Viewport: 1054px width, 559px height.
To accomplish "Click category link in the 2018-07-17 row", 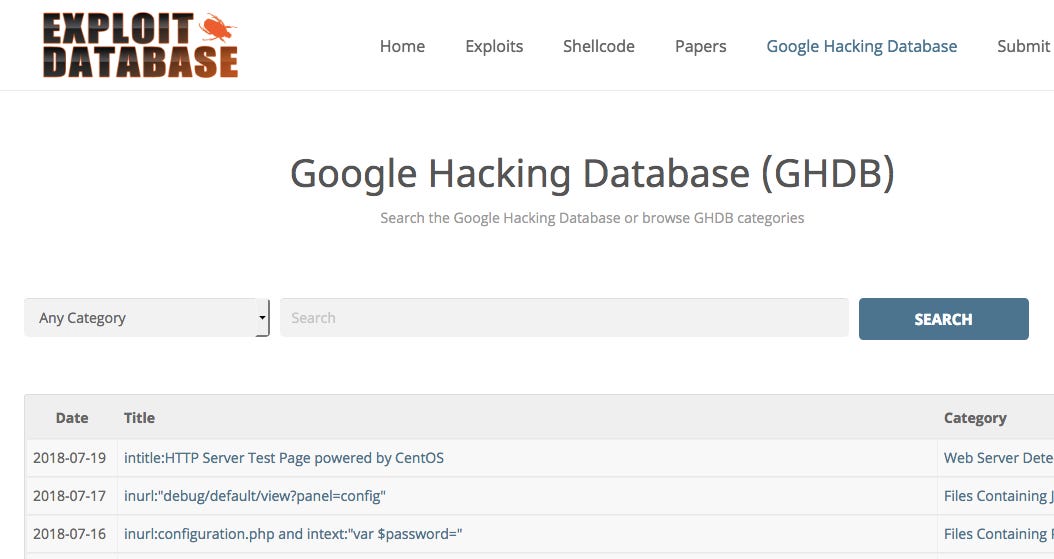I will 998,496.
